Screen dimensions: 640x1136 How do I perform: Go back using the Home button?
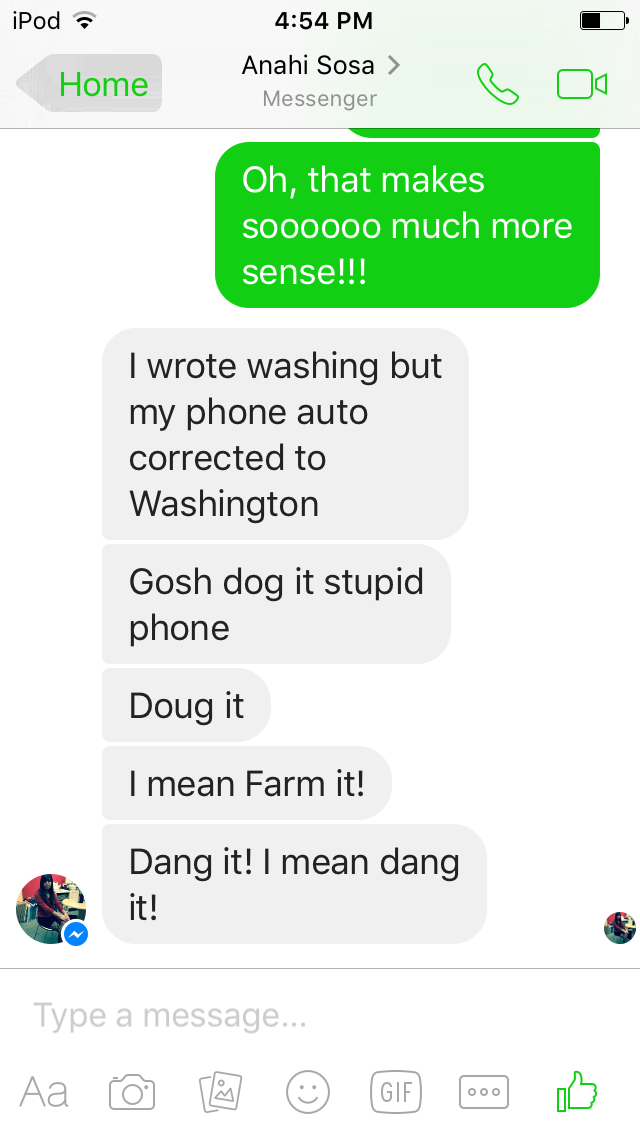point(89,84)
